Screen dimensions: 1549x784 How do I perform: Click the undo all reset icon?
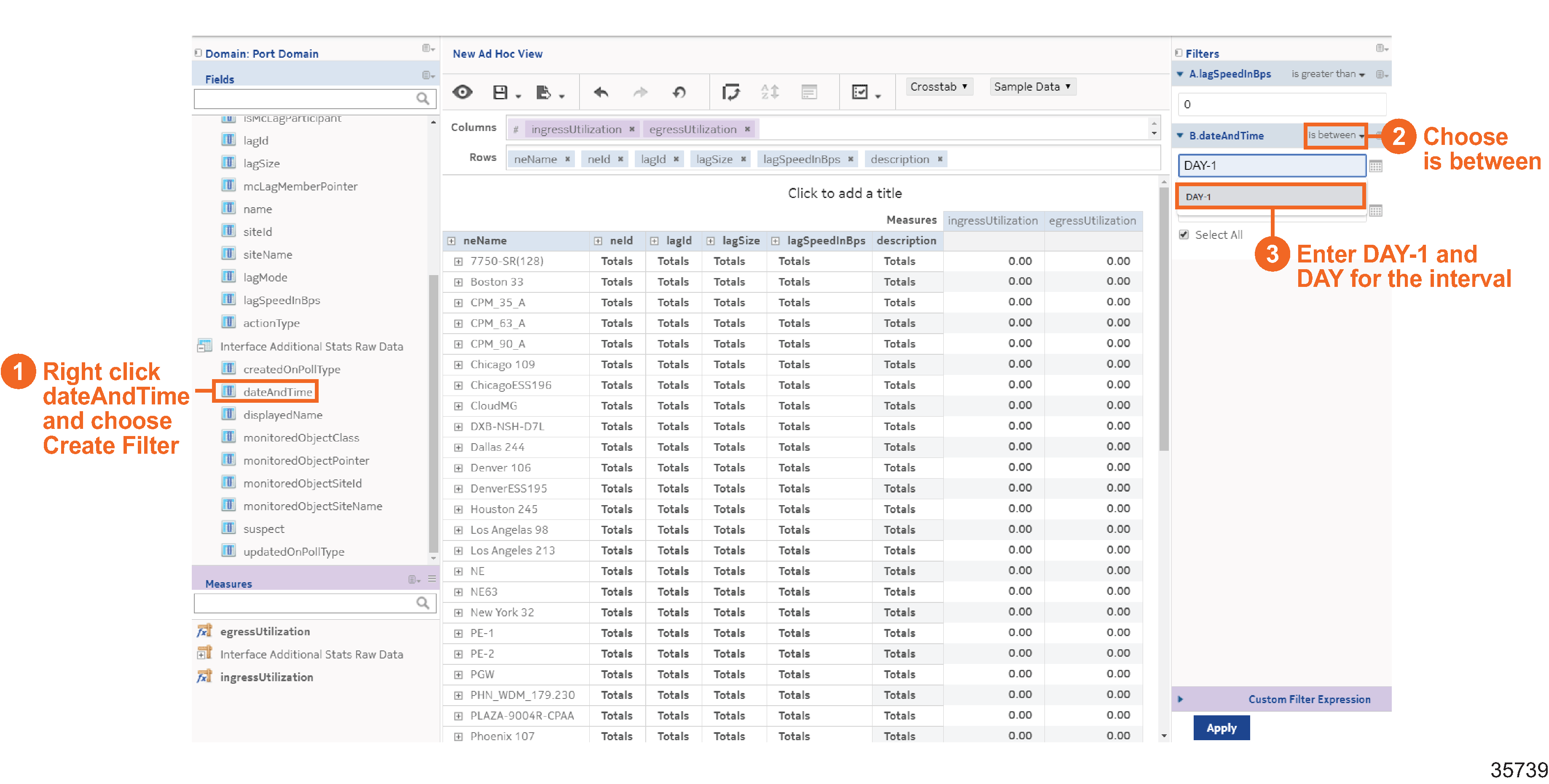679,92
